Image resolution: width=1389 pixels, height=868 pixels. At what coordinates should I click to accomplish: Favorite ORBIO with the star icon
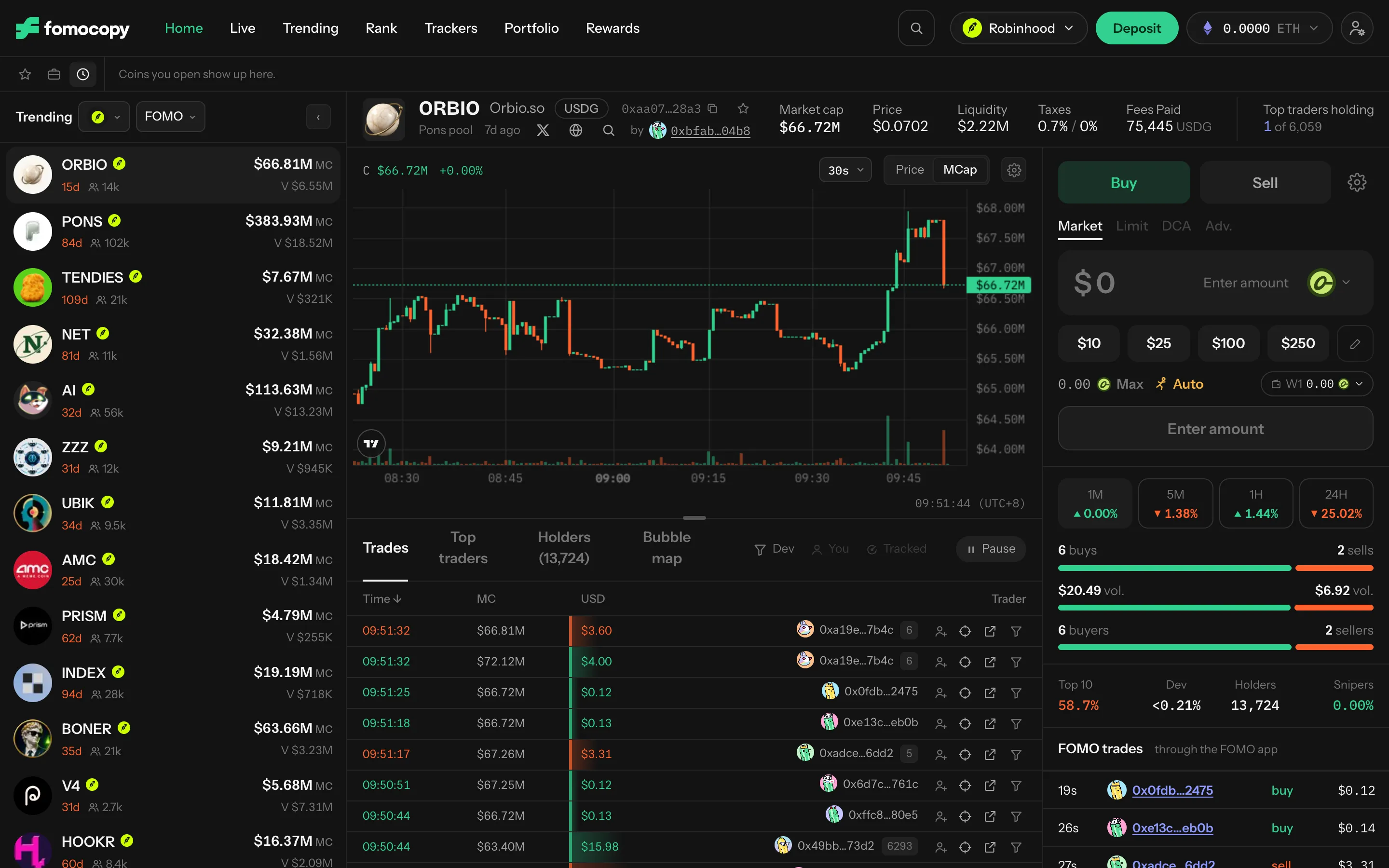pyautogui.click(x=743, y=108)
